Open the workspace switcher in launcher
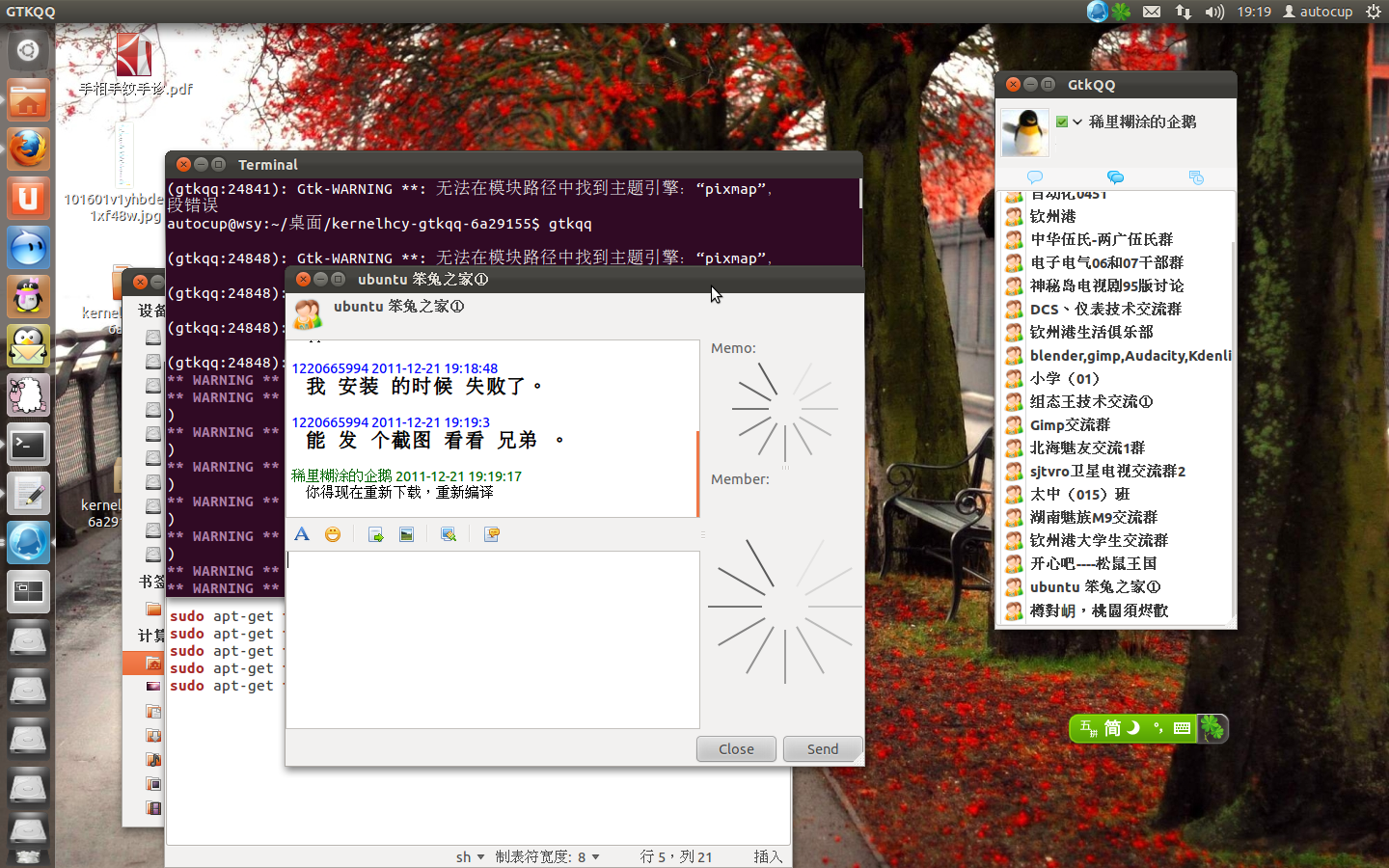Screen dimensions: 1389x868 (28, 592)
